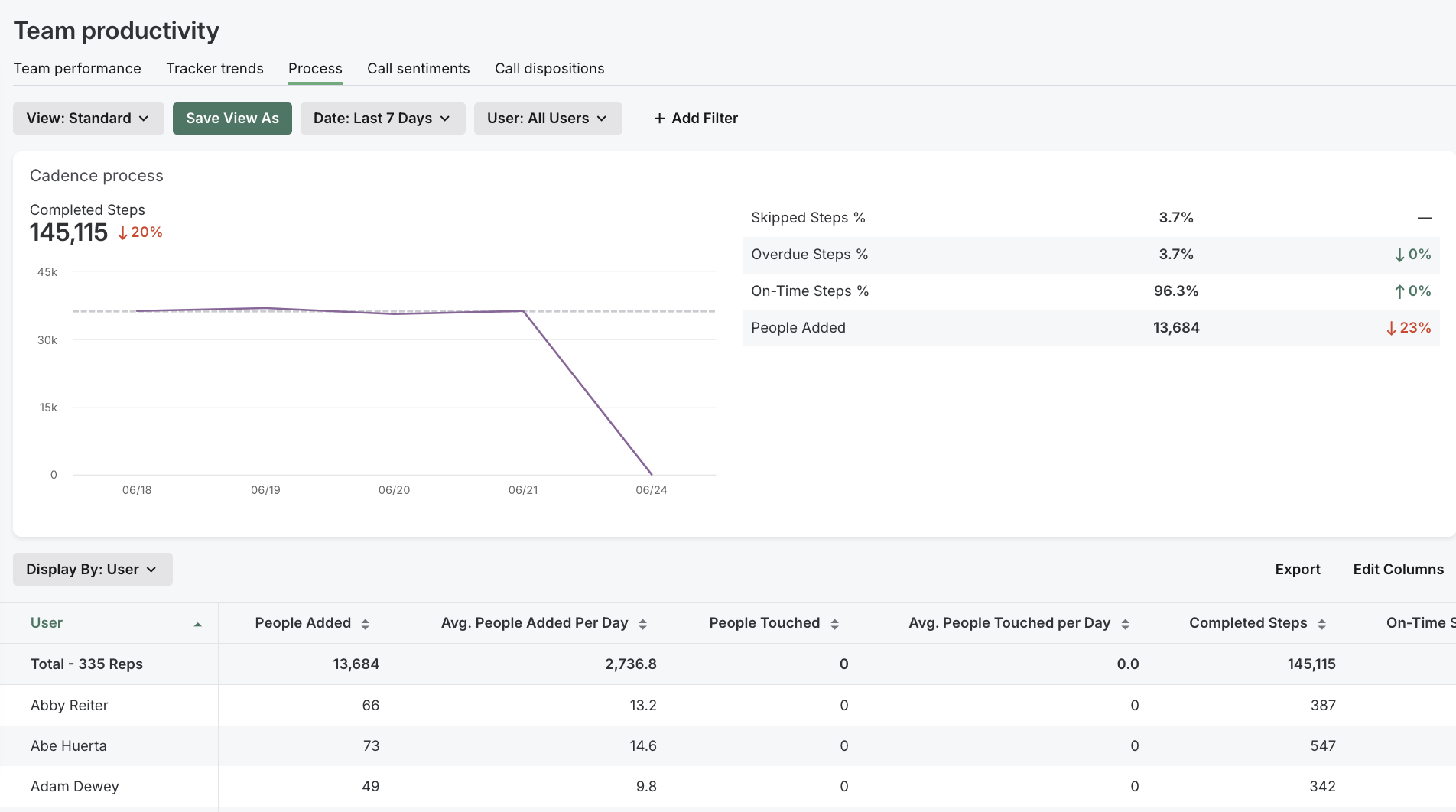Image resolution: width=1456 pixels, height=812 pixels.
Task: Open the Tracker trends tab
Action: click(215, 68)
